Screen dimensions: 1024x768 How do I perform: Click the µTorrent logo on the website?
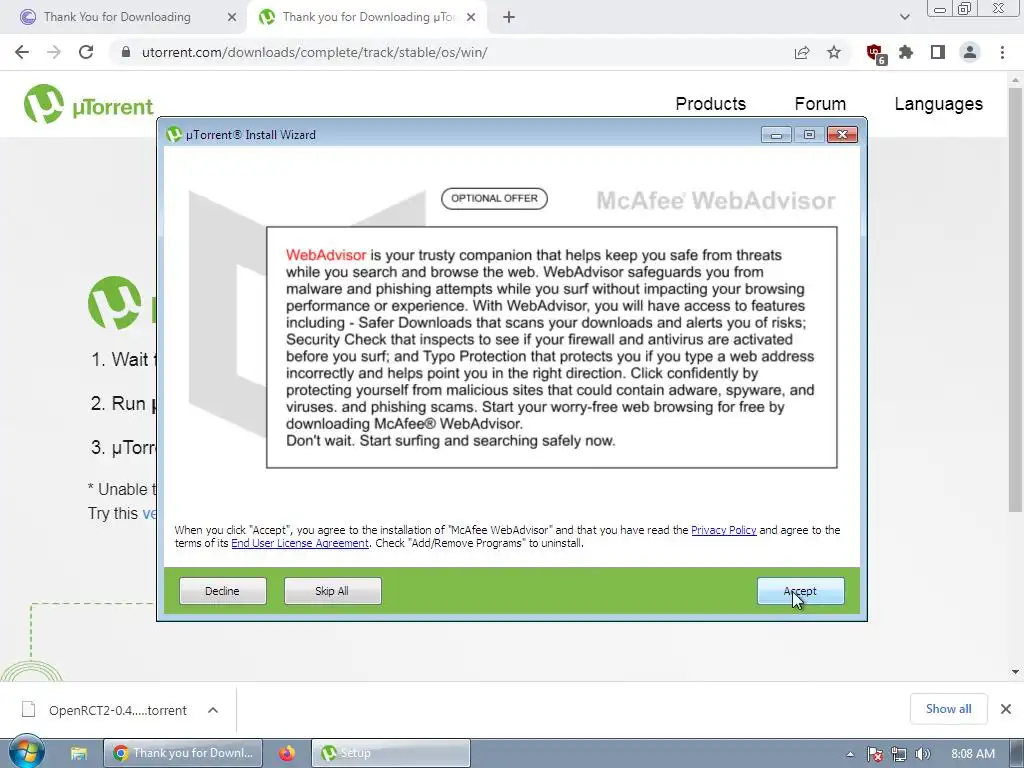[x=88, y=104]
